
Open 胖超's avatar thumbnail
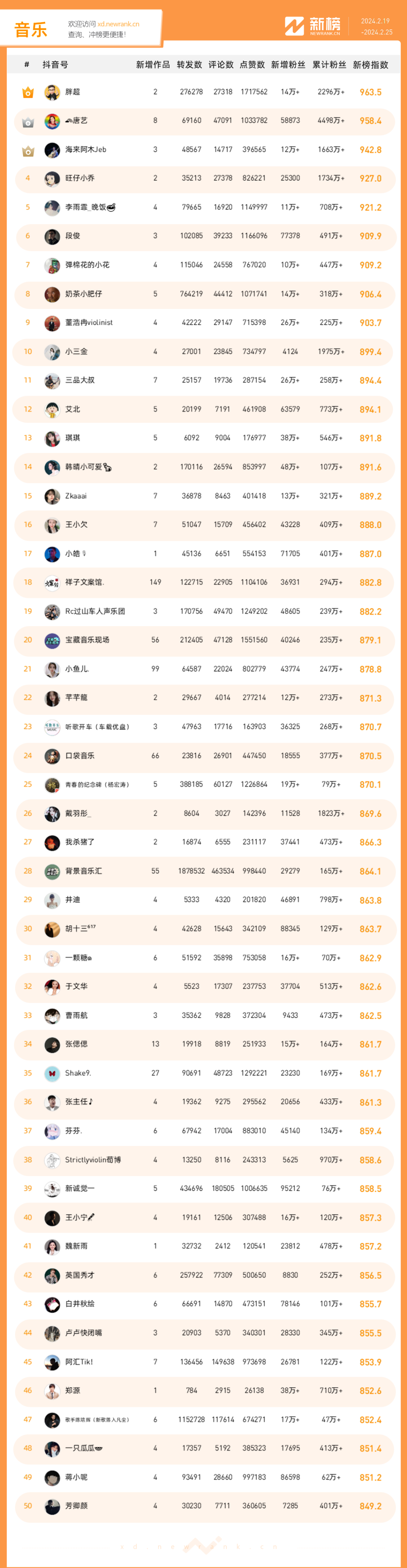click(52, 92)
